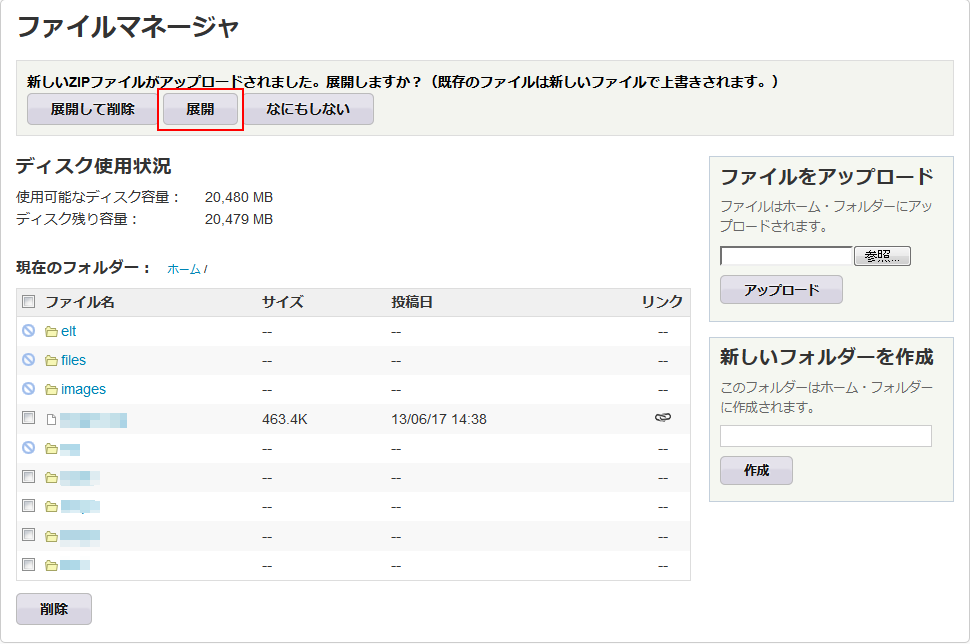The width and height of the screenshot is (970, 644).
Task: Open the elt folder
Action: tap(68, 332)
